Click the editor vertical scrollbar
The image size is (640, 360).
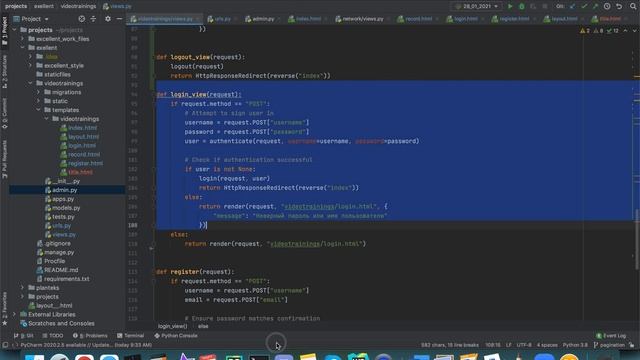click(x=637, y=239)
